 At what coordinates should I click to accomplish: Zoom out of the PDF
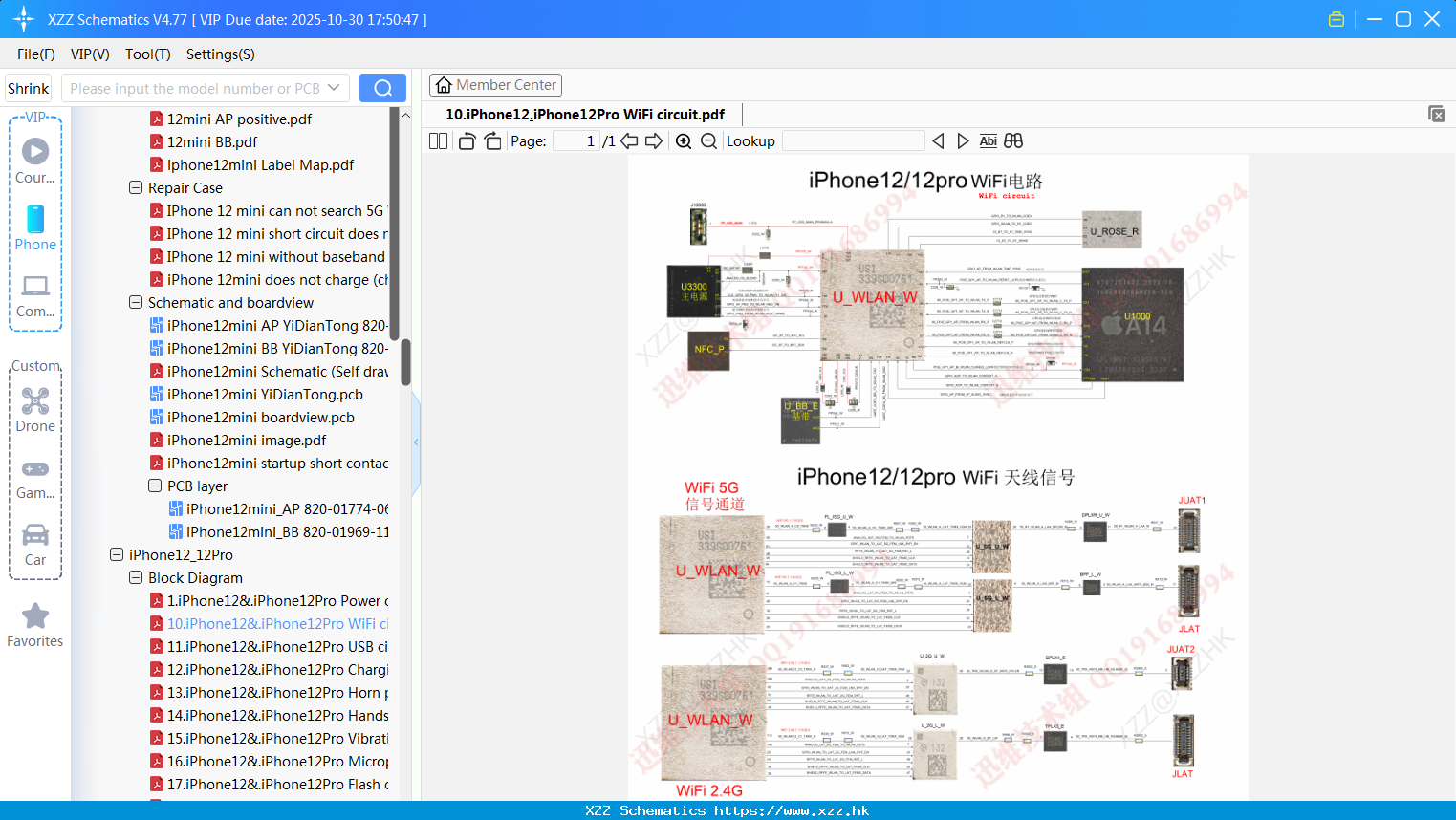[708, 141]
